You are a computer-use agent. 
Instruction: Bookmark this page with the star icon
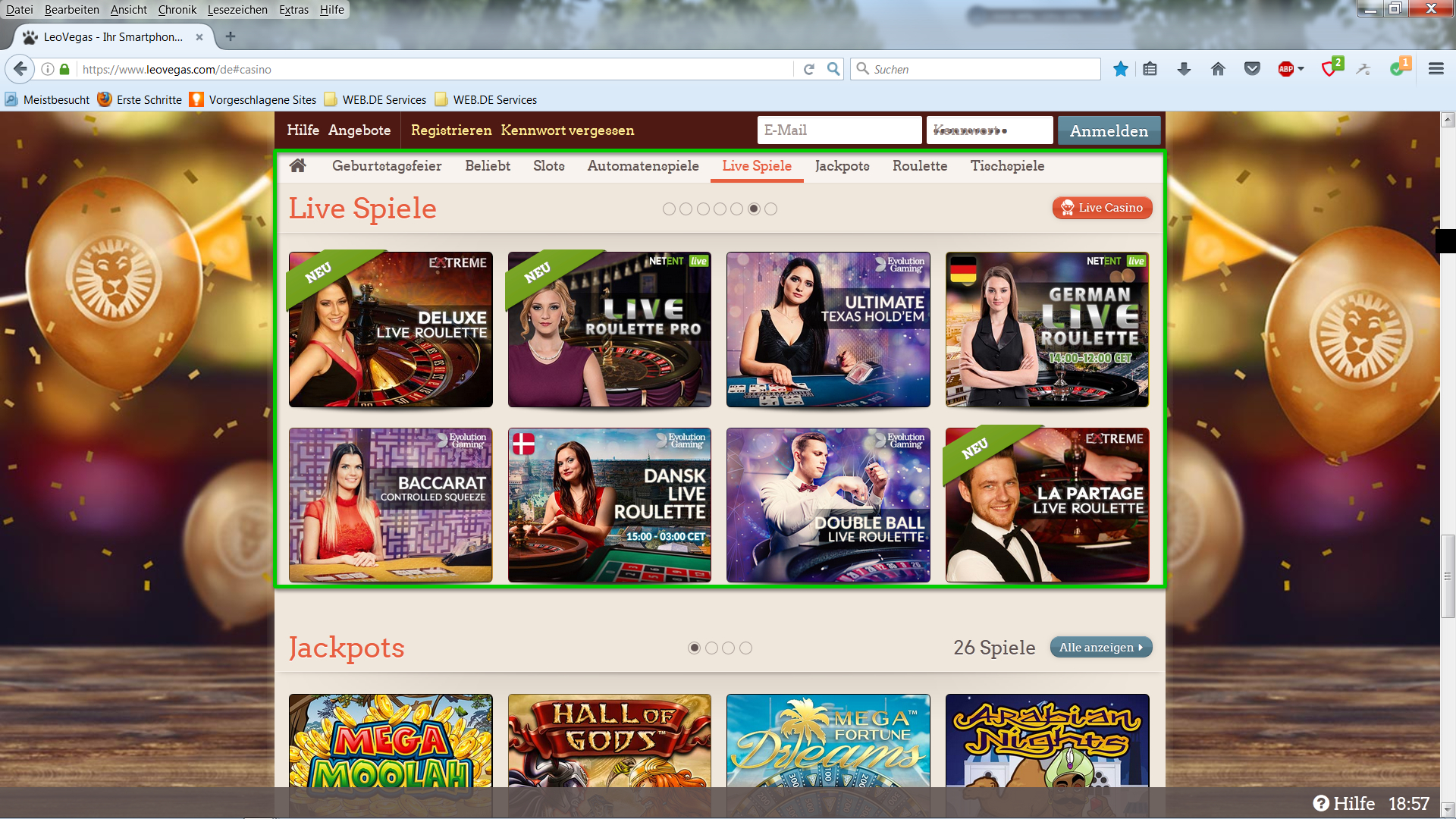pos(1120,69)
